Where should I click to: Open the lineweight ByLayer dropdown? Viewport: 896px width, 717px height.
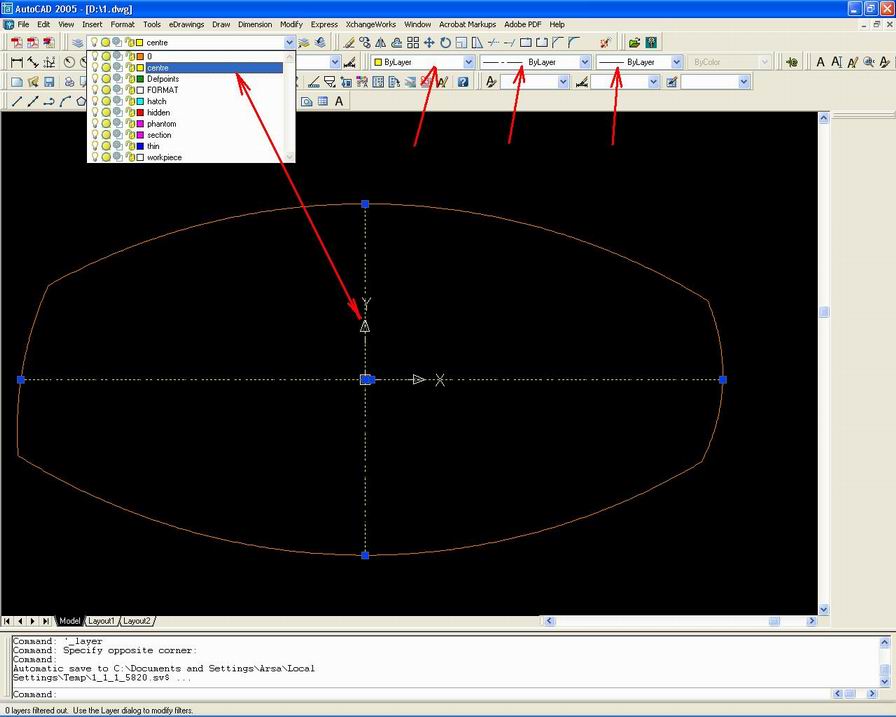click(x=676, y=62)
